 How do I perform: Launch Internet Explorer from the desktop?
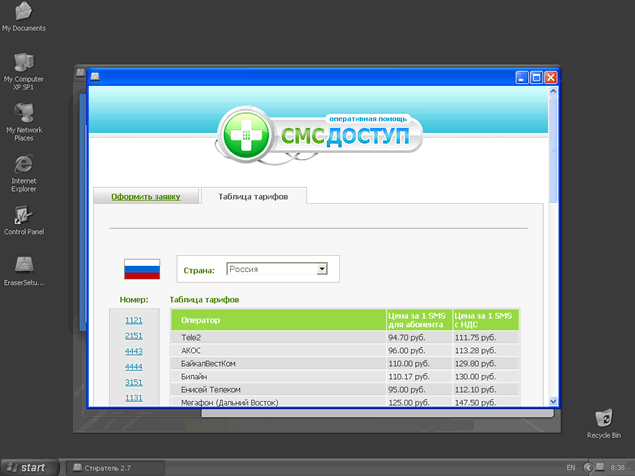(x=23, y=164)
